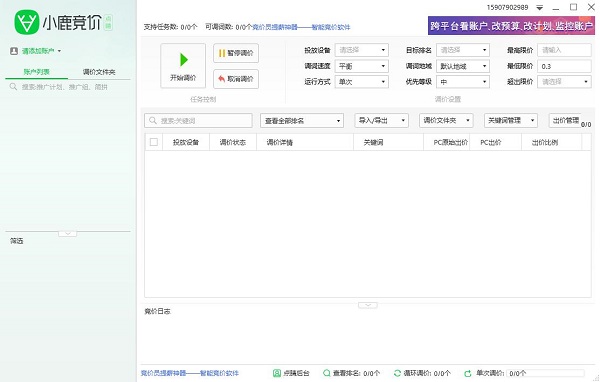Click the 出价比例 column header
This screenshot has width=600, height=382.
pyautogui.click(x=552, y=142)
